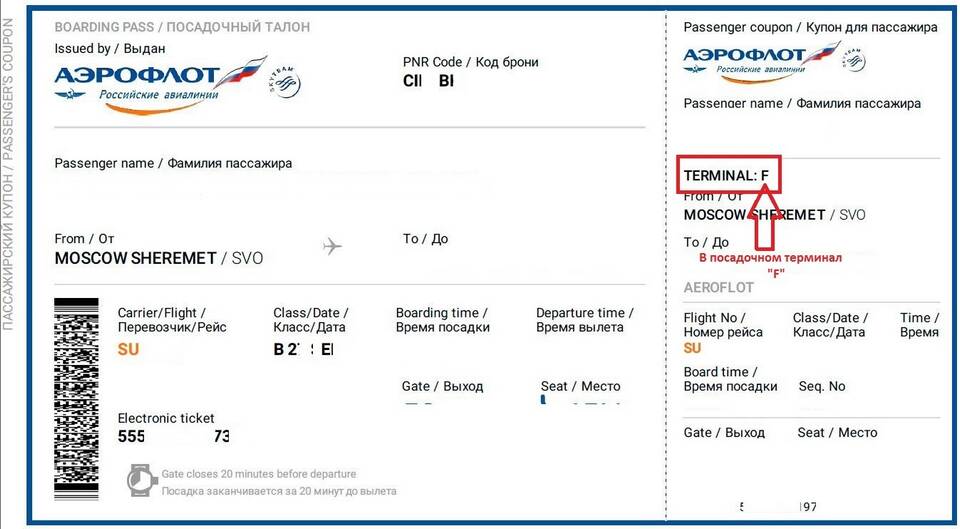Screen dimensions: 960x529
Task: Click the Departure time / Время вылета label
Action: tap(584, 320)
